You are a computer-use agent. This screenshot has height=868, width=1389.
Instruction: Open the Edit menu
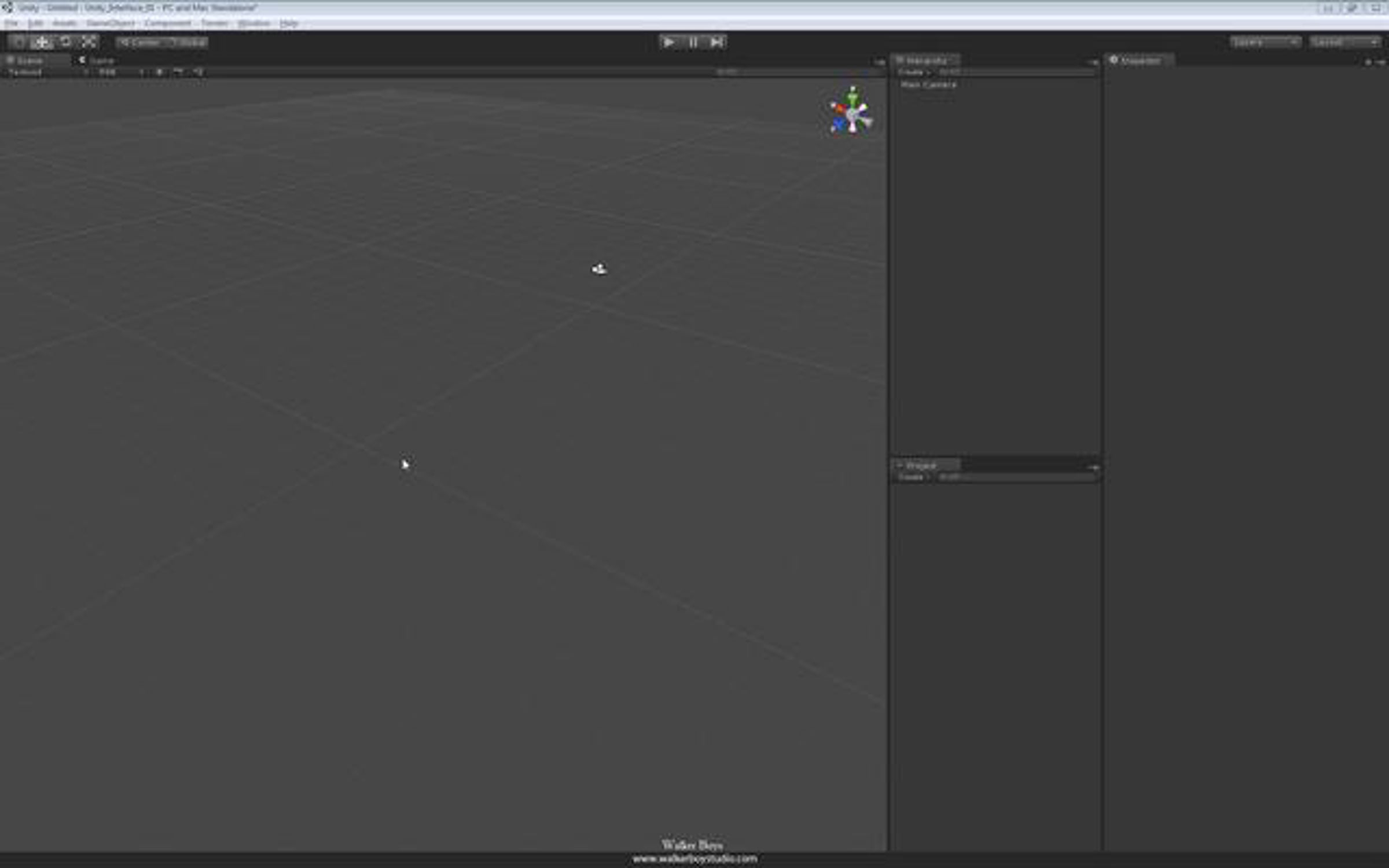35,24
